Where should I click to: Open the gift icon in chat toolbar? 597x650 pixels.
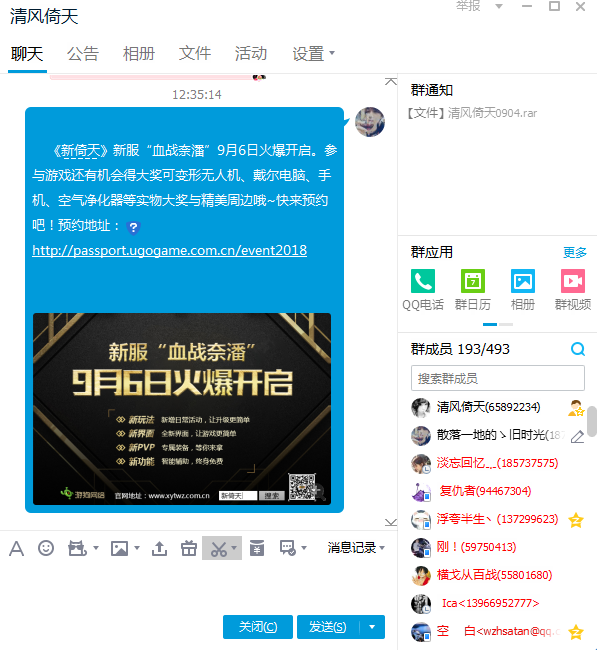click(x=189, y=548)
